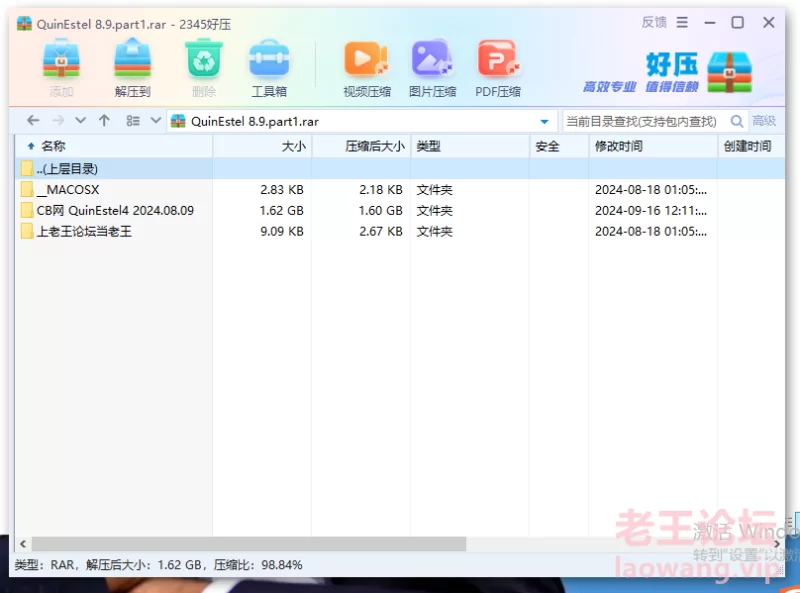Click the 2.83 KB size cell
This screenshot has width=800, height=593.
(x=282, y=190)
